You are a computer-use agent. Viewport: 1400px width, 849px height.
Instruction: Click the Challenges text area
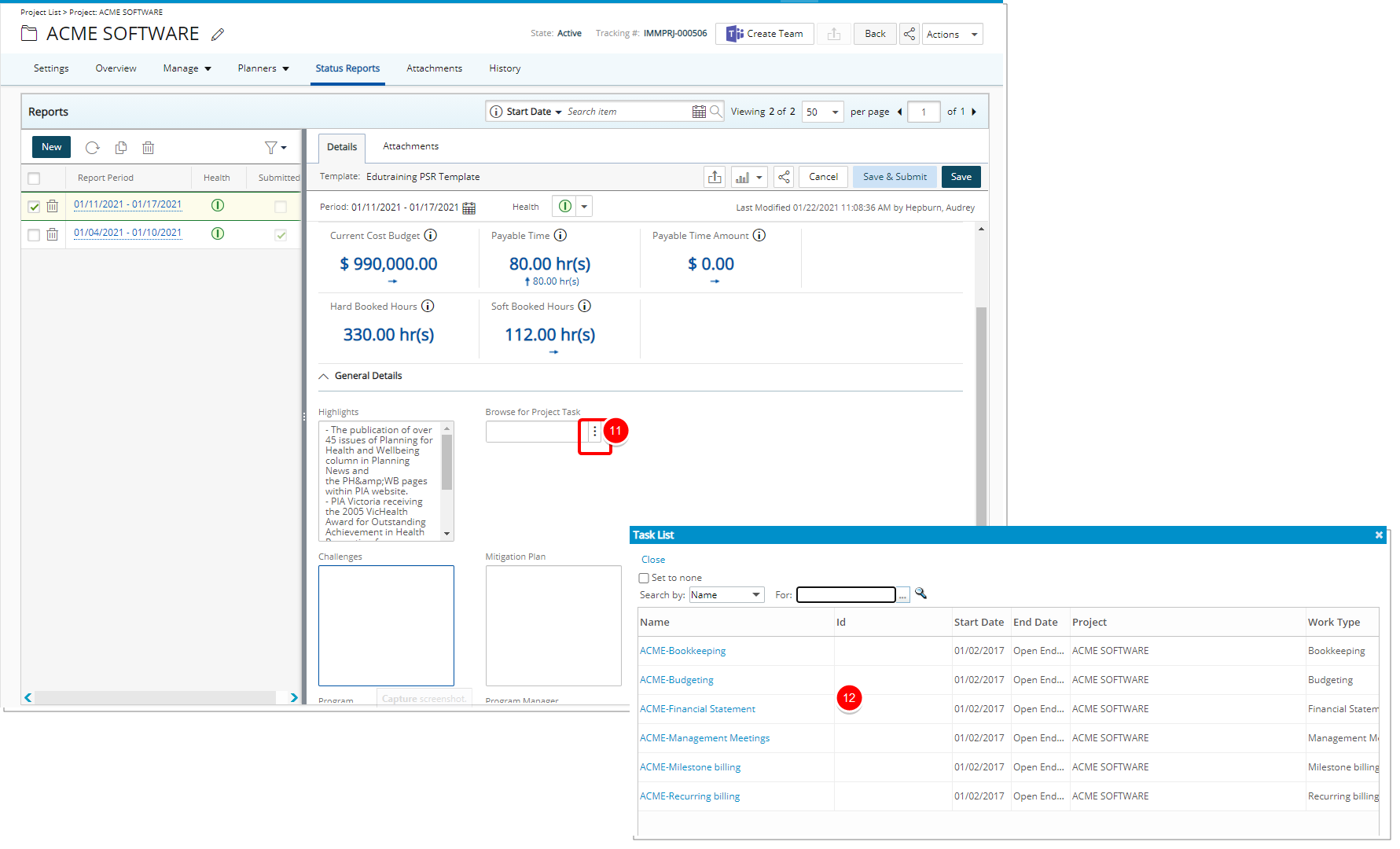(x=386, y=626)
